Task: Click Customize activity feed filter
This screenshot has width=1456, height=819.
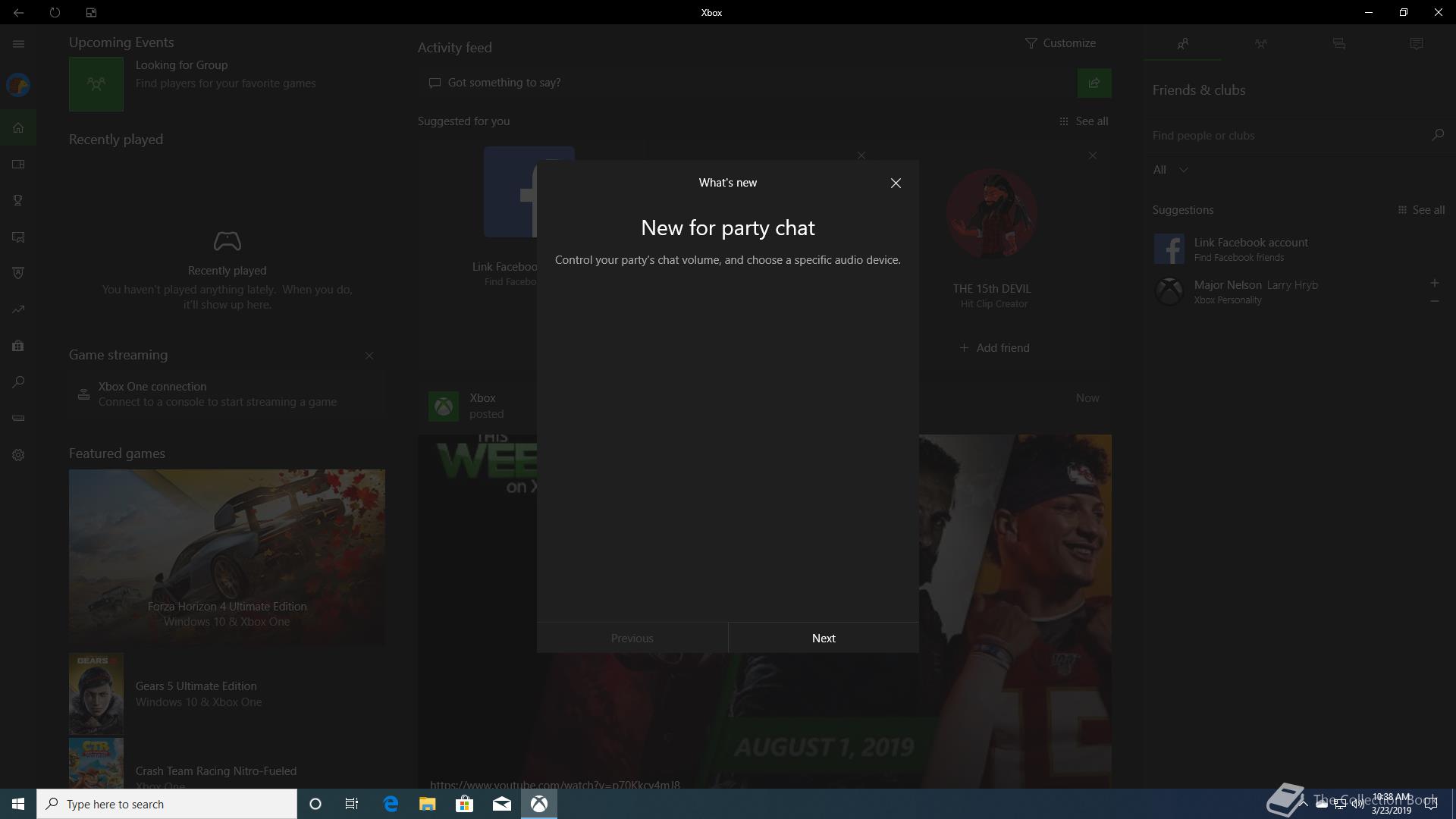Action: pos(1060,43)
